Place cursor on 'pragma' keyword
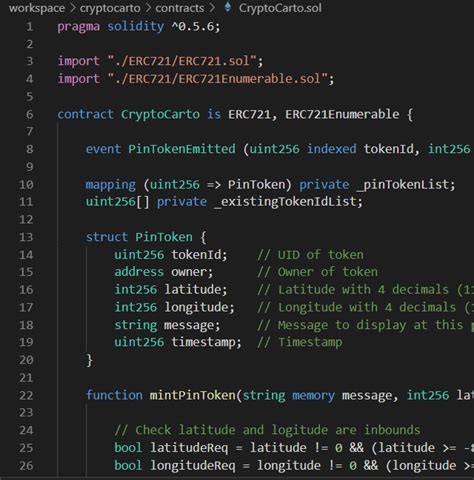The height and width of the screenshot is (480, 474). 78,27
